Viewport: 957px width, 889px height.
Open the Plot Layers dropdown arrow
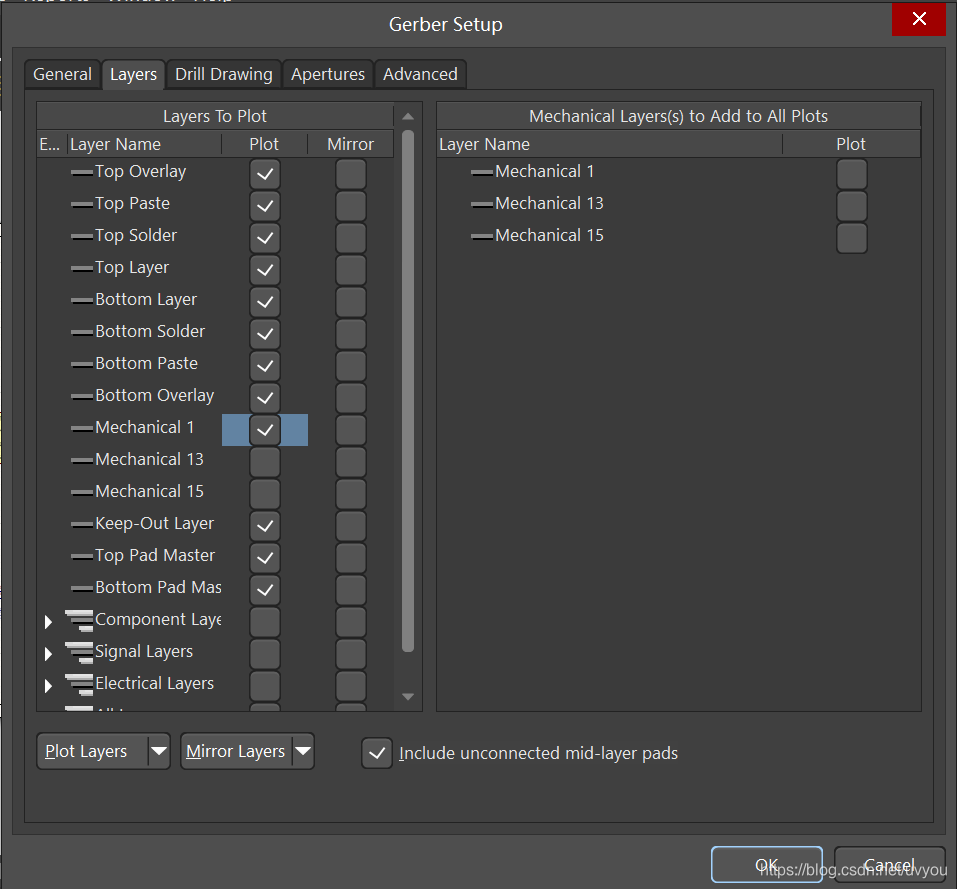[x=159, y=751]
